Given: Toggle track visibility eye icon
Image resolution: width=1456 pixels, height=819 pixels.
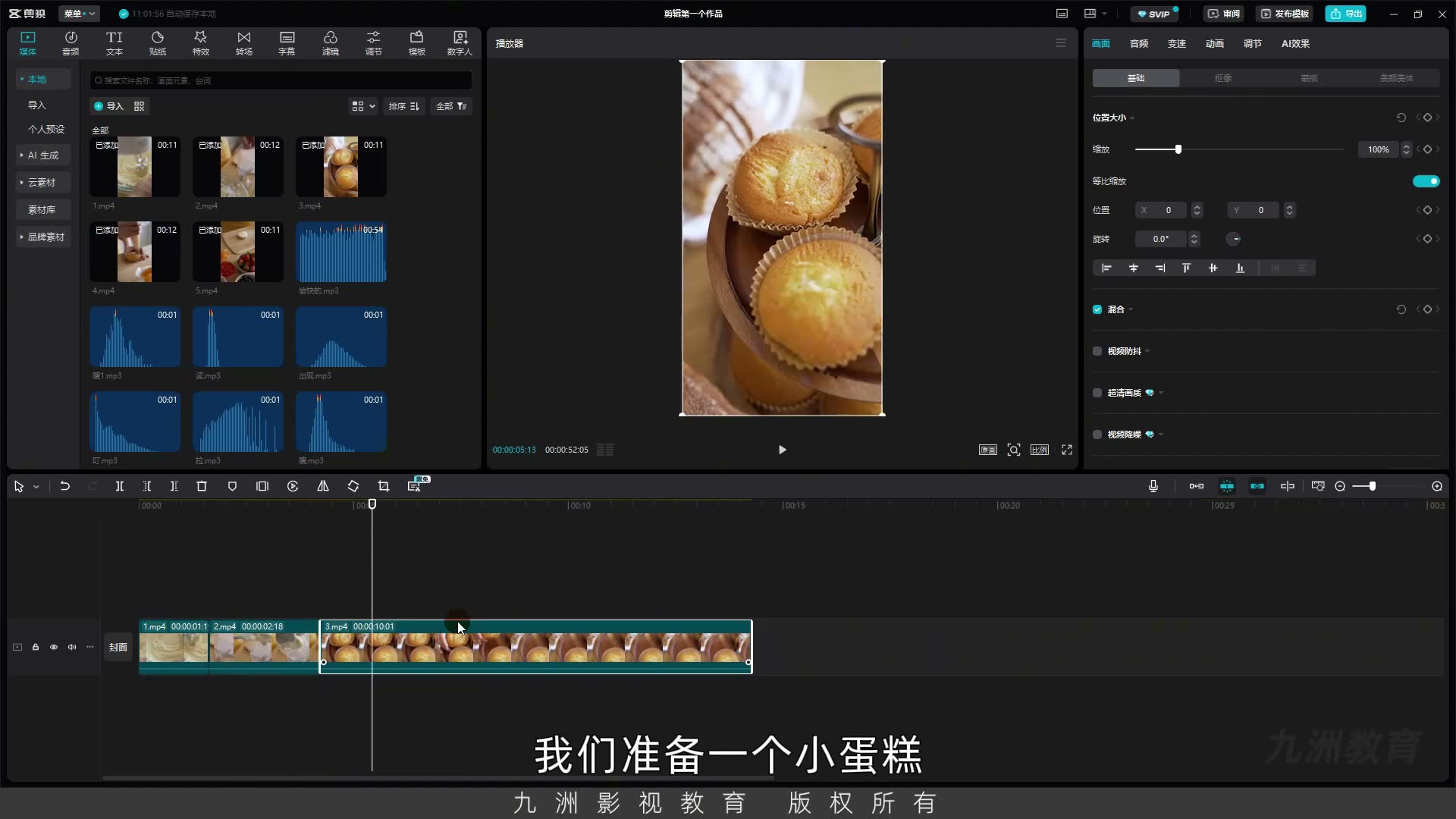Looking at the screenshot, I should 54,647.
